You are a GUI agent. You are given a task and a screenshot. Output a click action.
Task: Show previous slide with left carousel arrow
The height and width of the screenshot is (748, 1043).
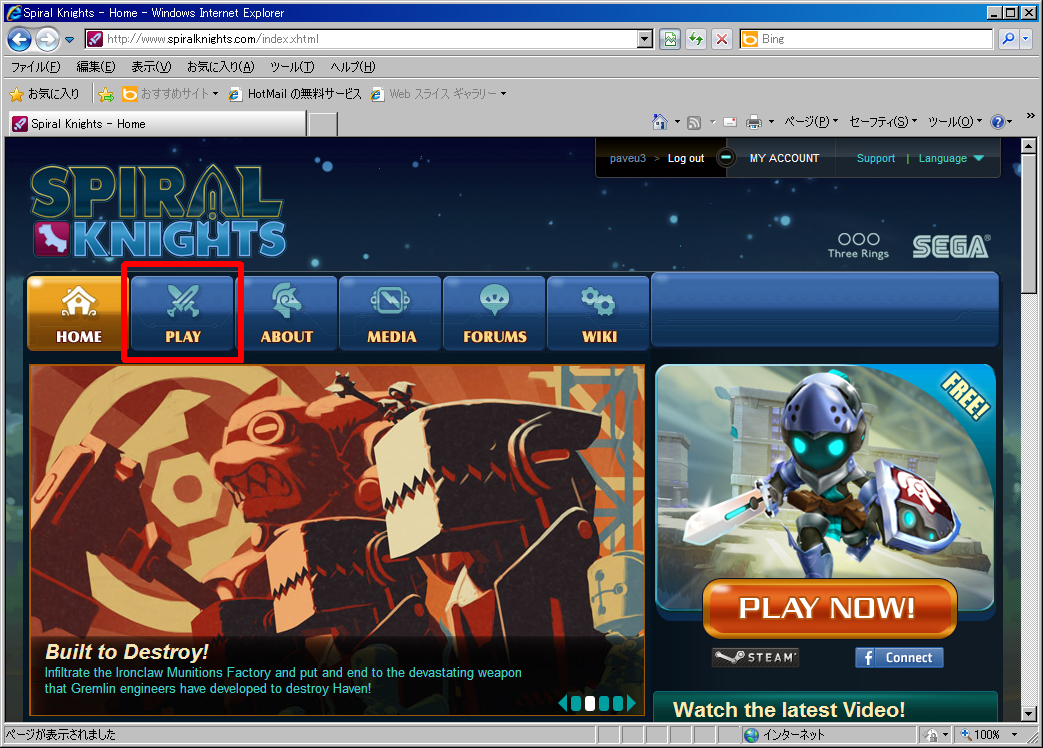point(563,703)
